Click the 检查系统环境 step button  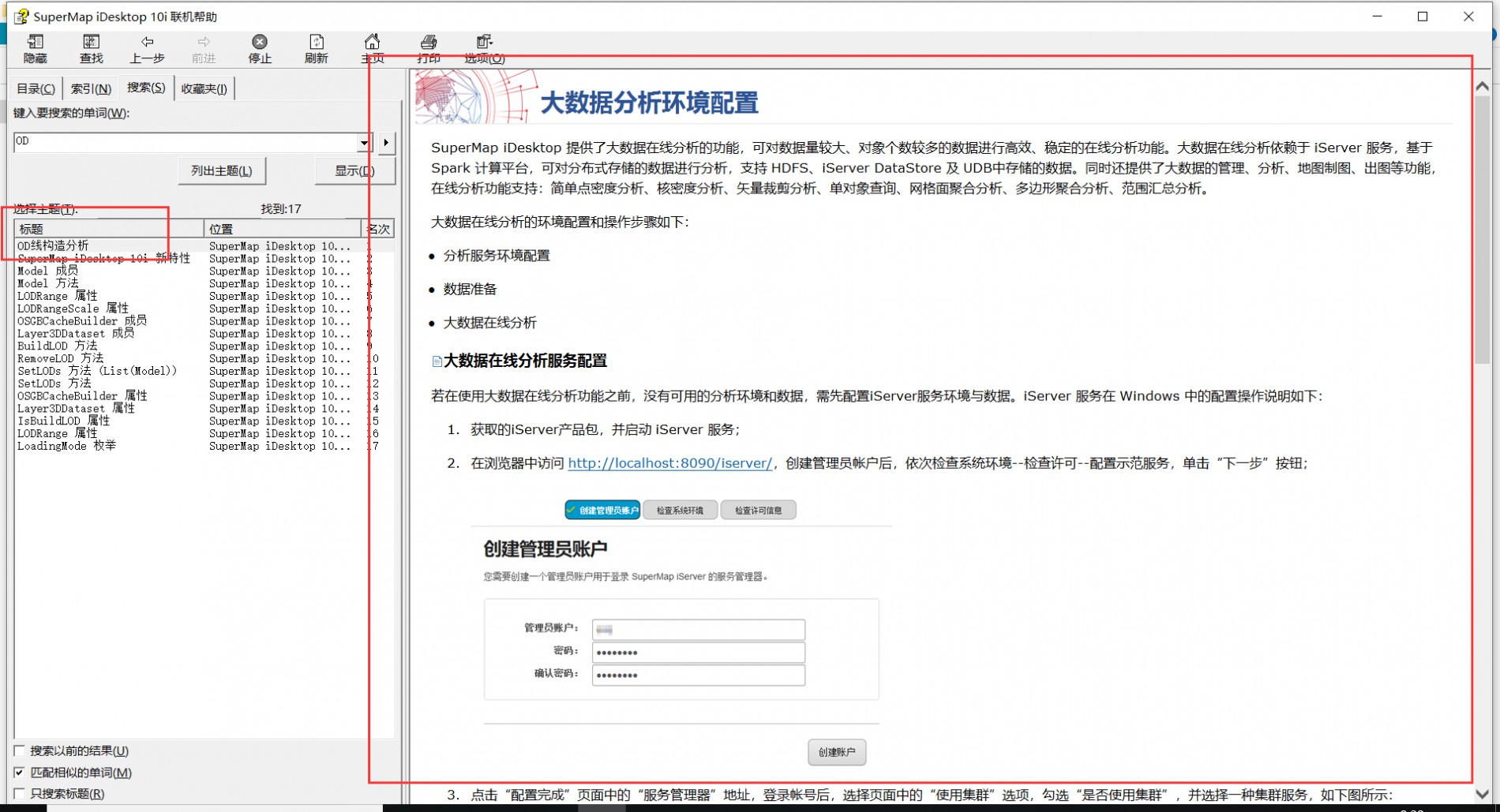point(680,511)
